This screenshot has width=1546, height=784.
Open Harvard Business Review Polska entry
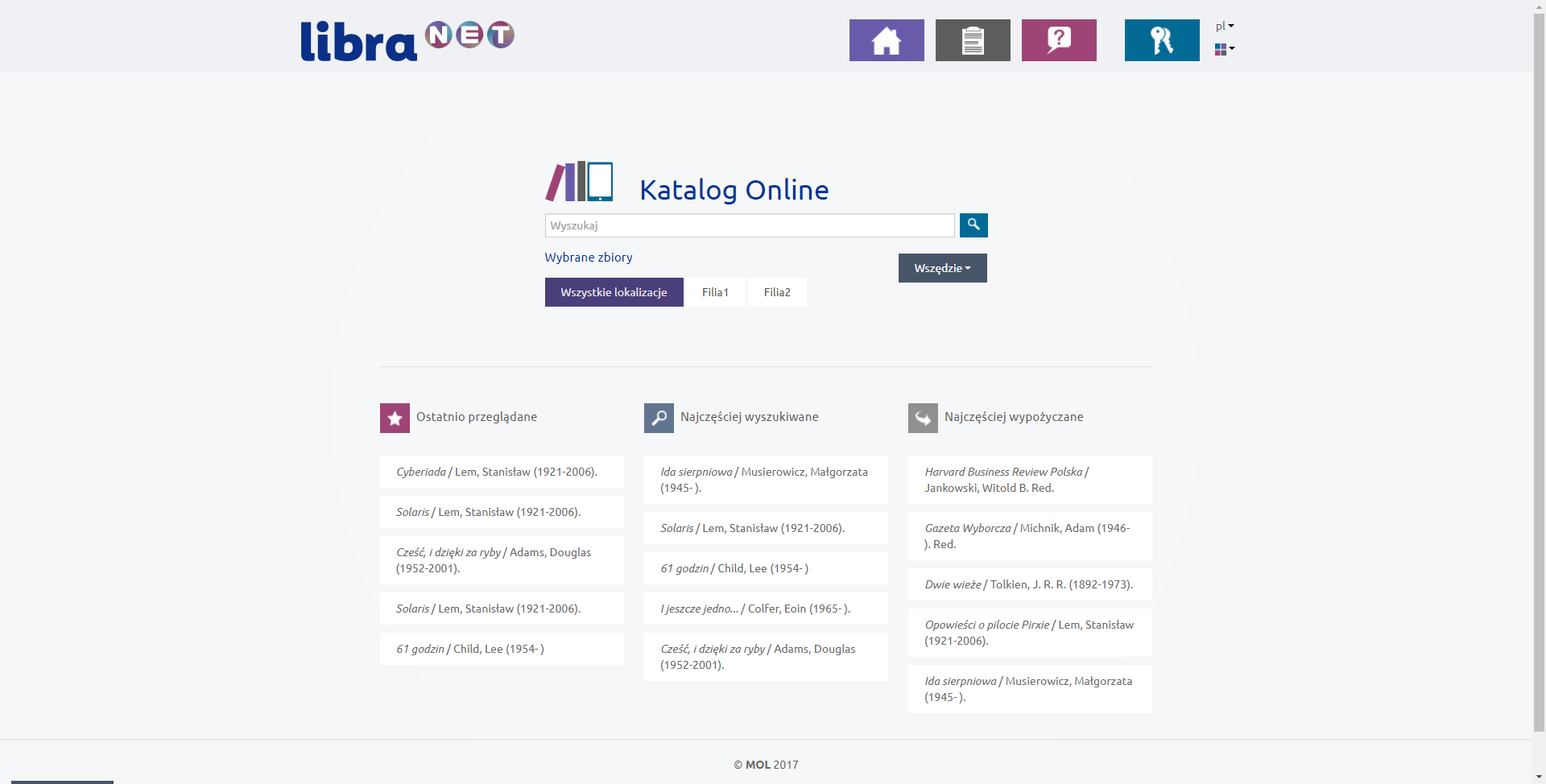[x=1030, y=480]
